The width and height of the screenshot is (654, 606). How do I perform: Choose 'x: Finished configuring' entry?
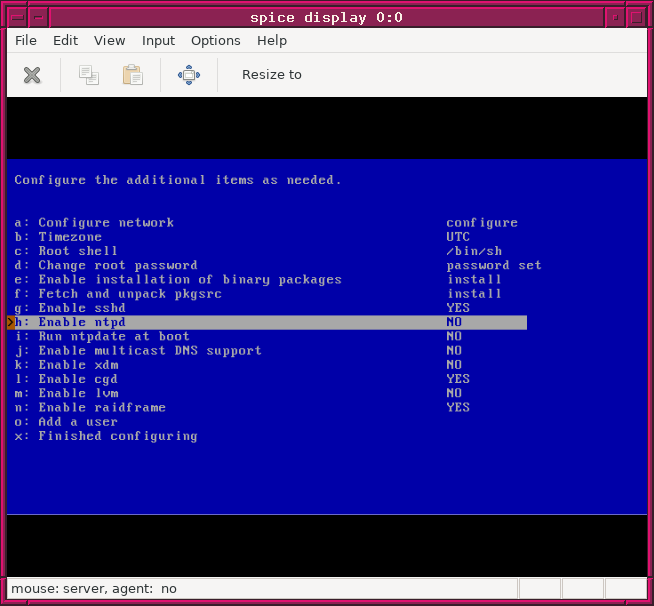[106, 436]
